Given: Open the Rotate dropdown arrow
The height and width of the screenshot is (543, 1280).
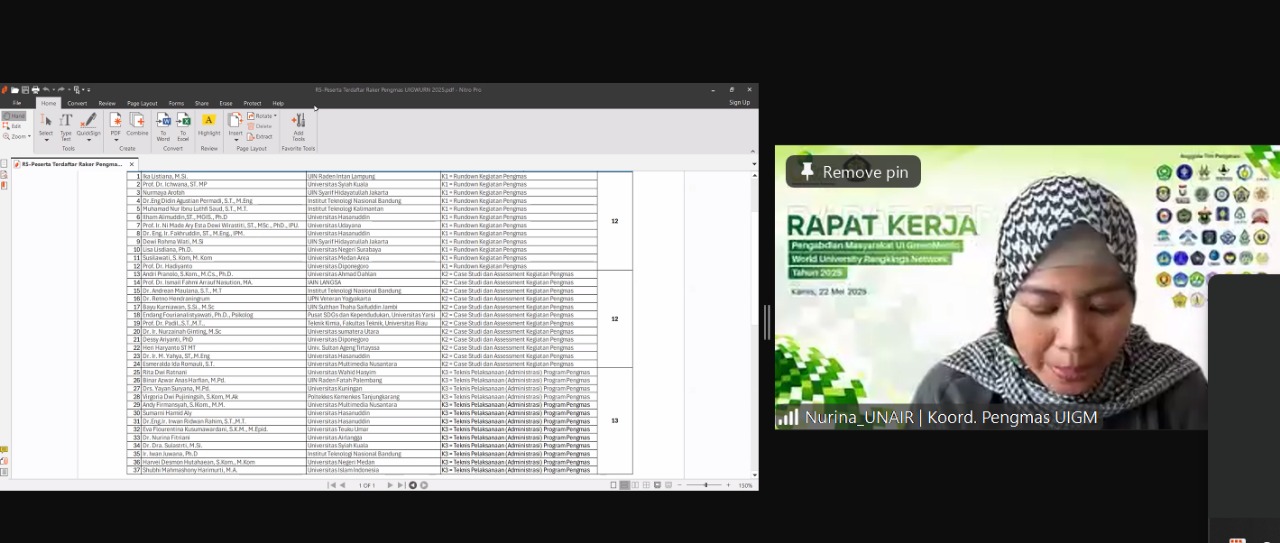Looking at the screenshot, I should (x=275, y=116).
